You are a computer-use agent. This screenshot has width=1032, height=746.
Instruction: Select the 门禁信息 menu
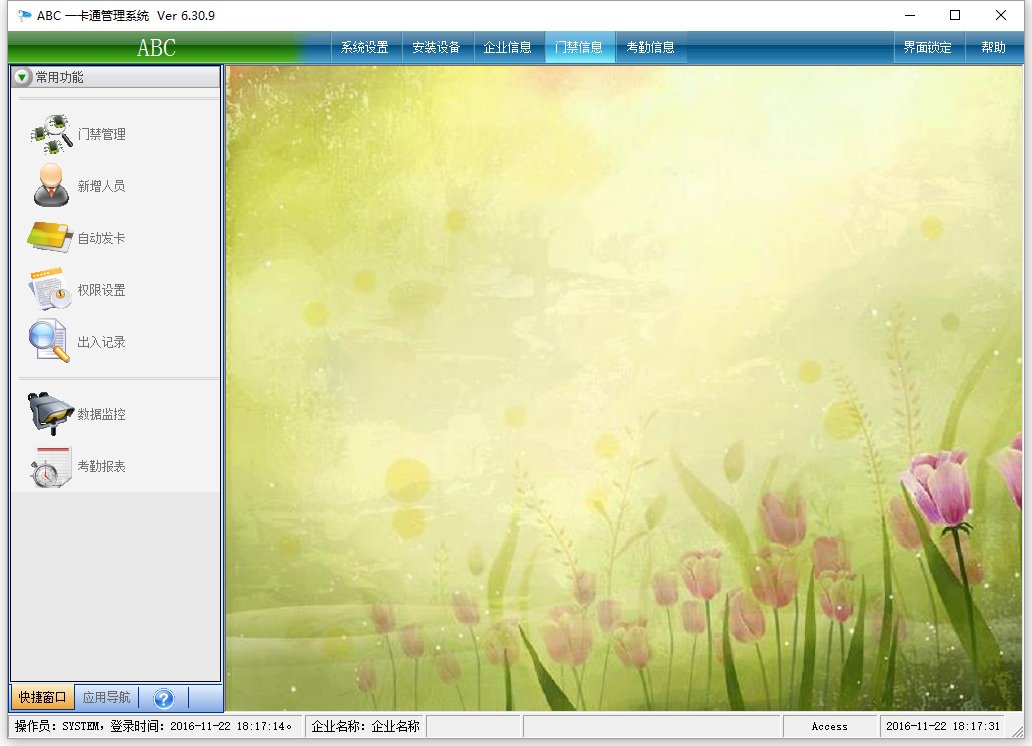pyautogui.click(x=579, y=47)
